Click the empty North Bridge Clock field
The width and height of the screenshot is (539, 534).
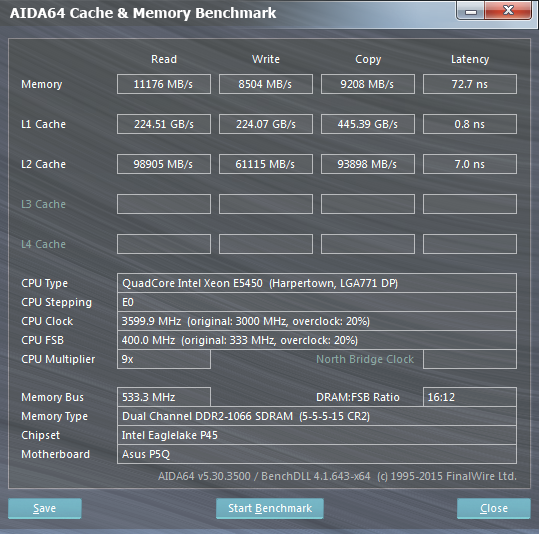click(x=470, y=359)
